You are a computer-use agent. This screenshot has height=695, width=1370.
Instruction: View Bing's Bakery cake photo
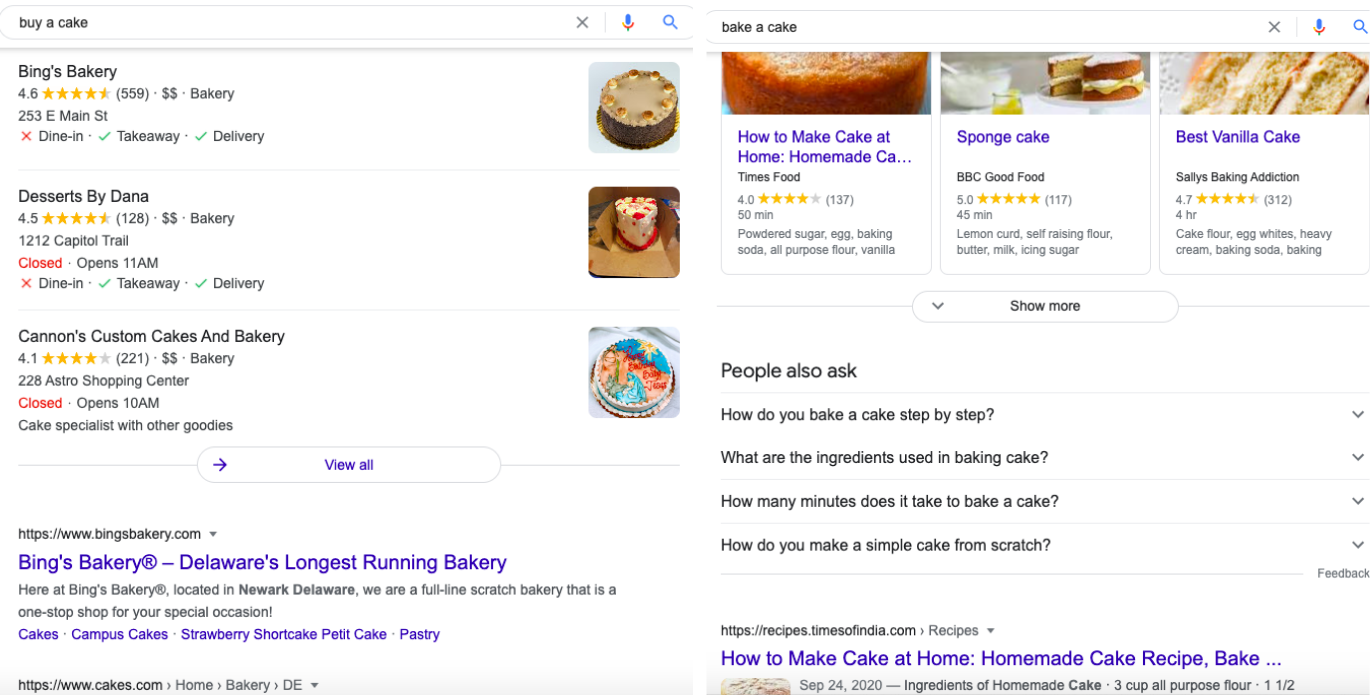[634, 108]
